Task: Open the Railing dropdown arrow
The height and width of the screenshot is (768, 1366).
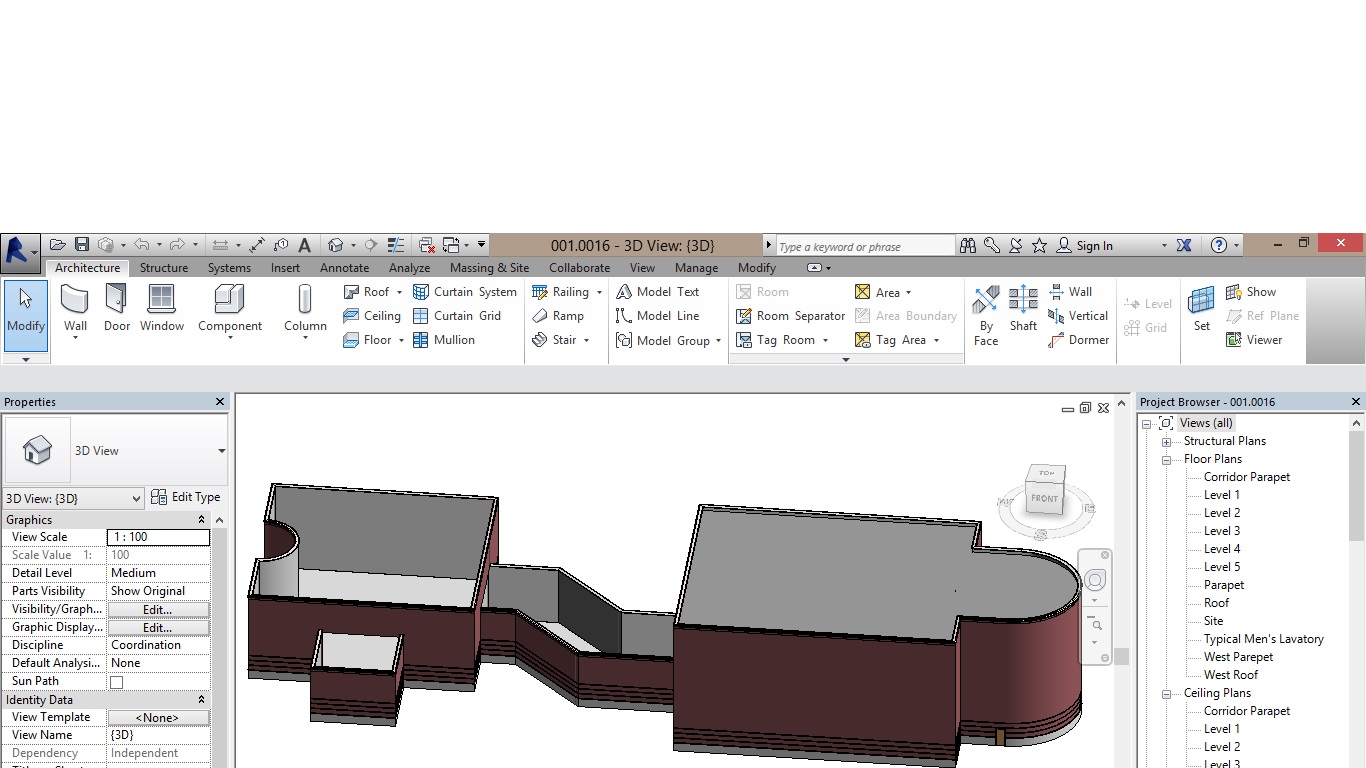Action: [599, 292]
